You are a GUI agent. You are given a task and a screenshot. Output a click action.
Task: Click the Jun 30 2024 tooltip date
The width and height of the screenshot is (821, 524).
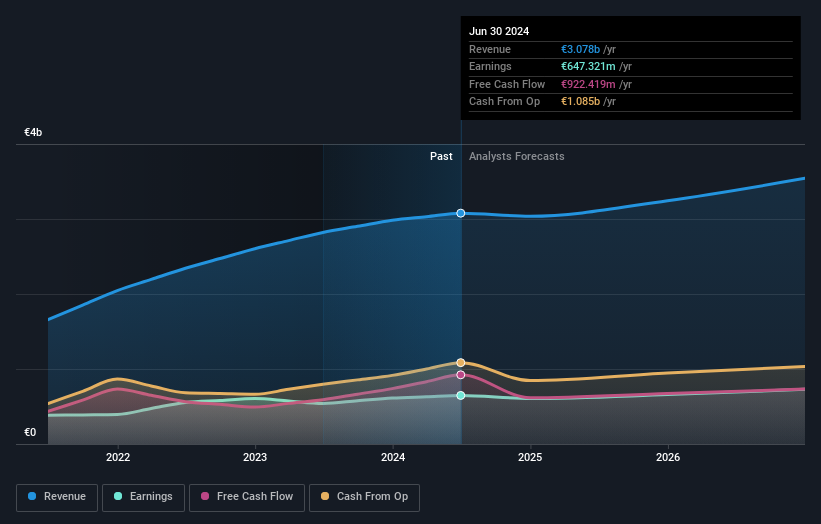pyautogui.click(x=499, y=31)
